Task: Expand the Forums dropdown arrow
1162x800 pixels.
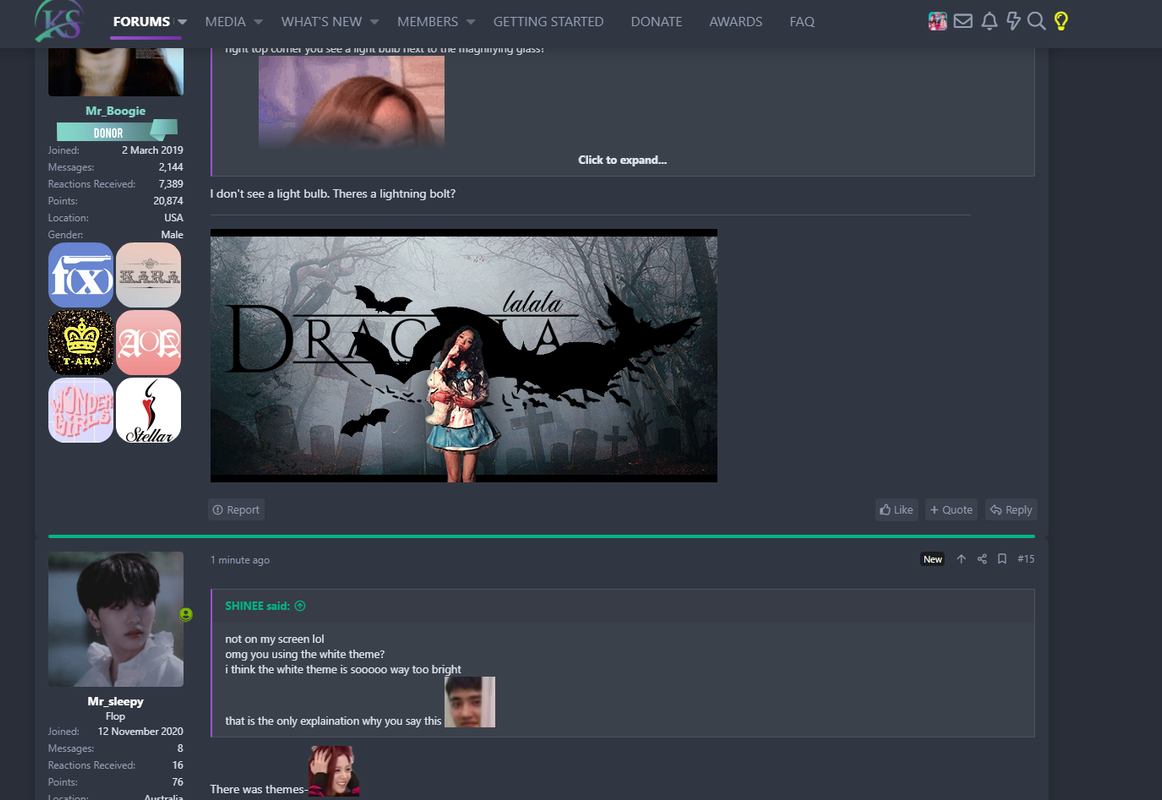Action: tap(182, 22)
